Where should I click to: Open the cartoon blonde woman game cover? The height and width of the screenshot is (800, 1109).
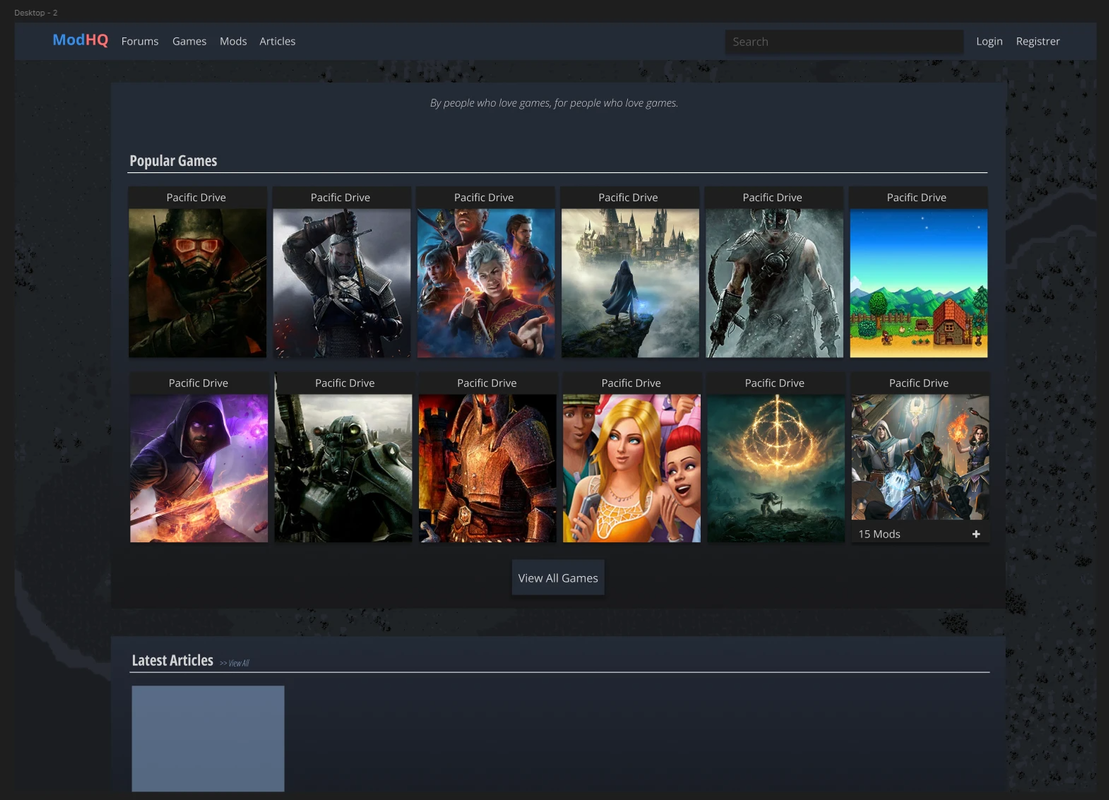[632, 468]
